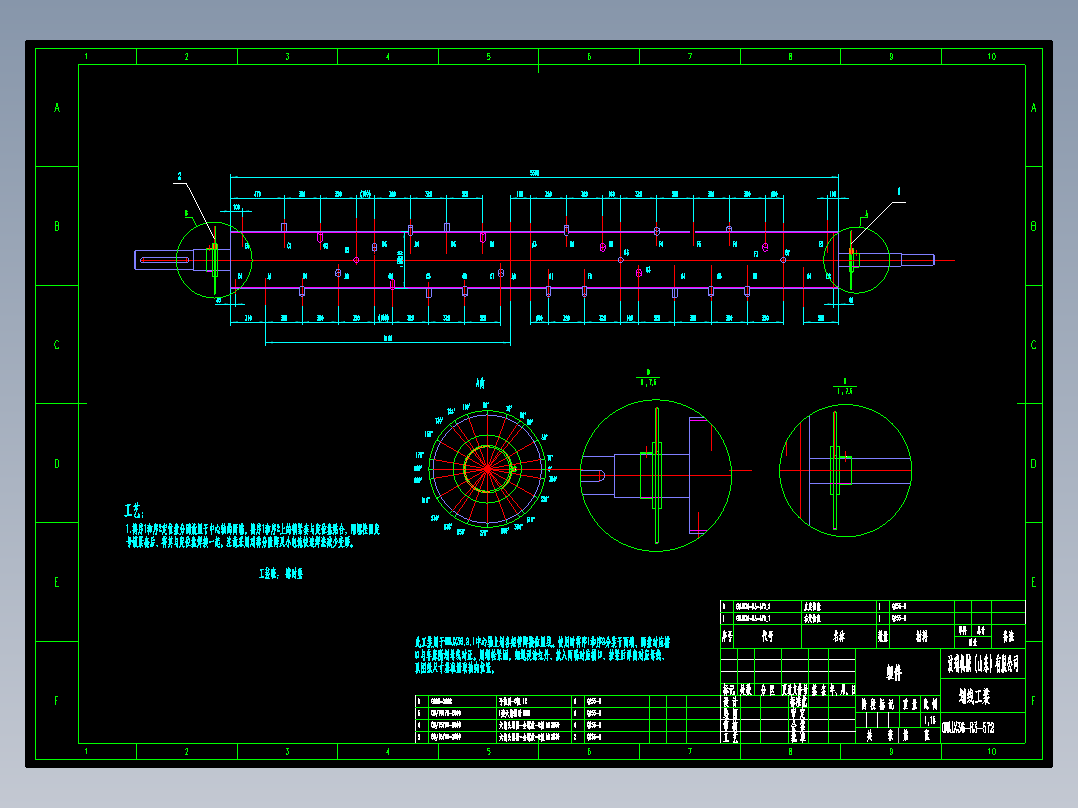Click the 名称 header cell in the parts list
Image resolution: width=1078 pixels, height=808 pixels.
pyautogui.click(x=839, y=637)
